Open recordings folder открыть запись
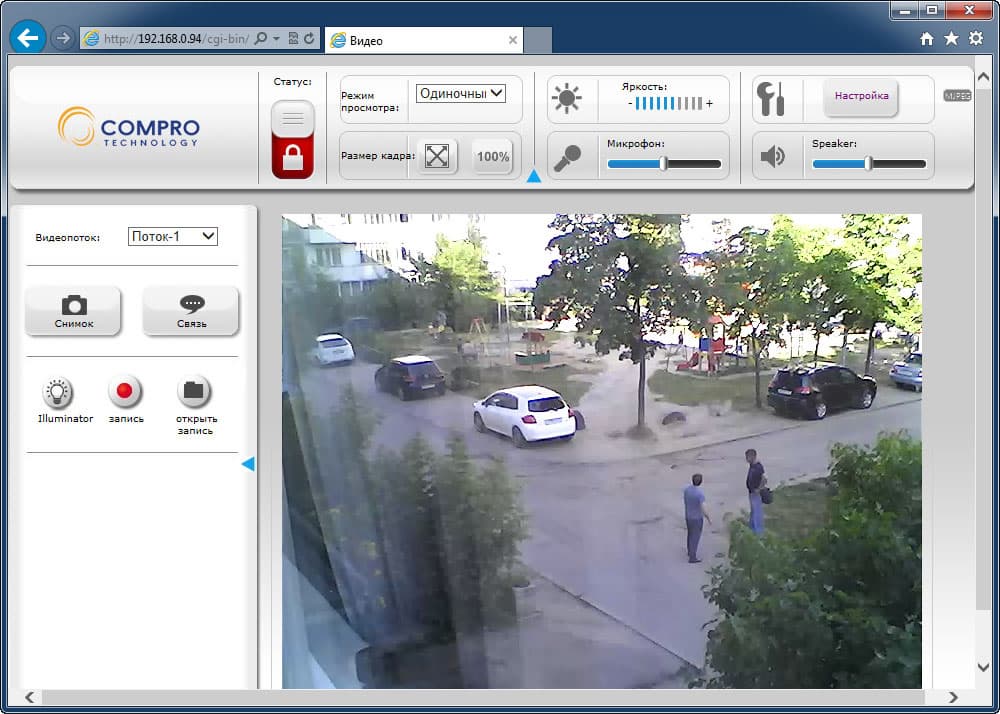The image size is (1000, 714). tap(193, 391)
